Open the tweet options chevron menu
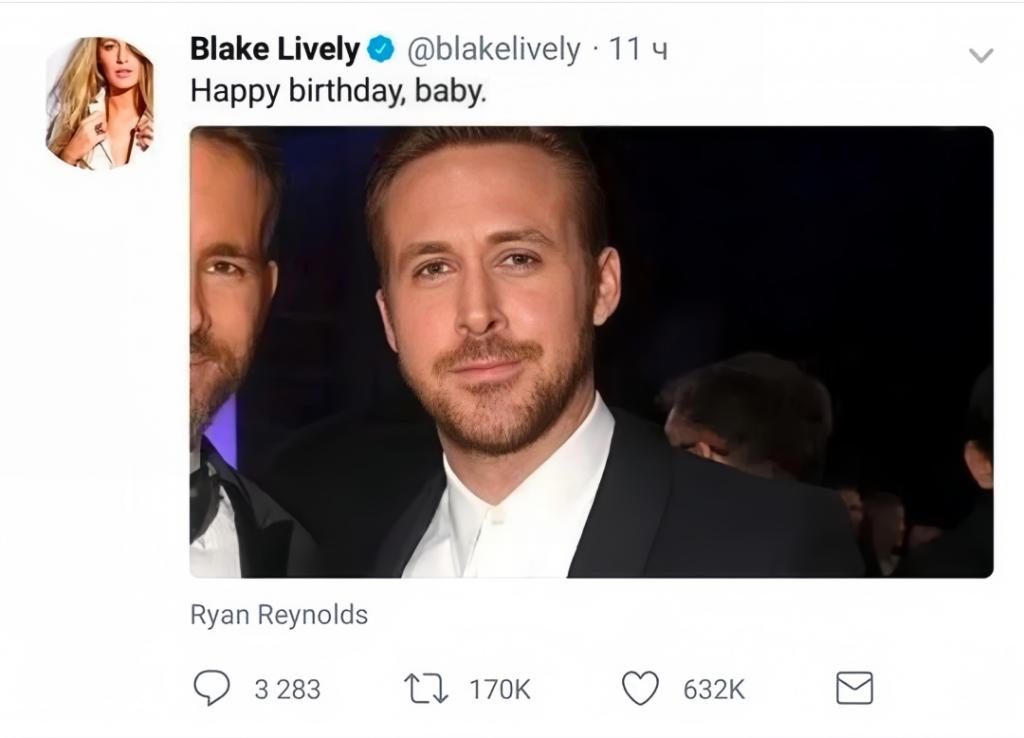Screen dimensions: 1024x738 coord(981,56)
